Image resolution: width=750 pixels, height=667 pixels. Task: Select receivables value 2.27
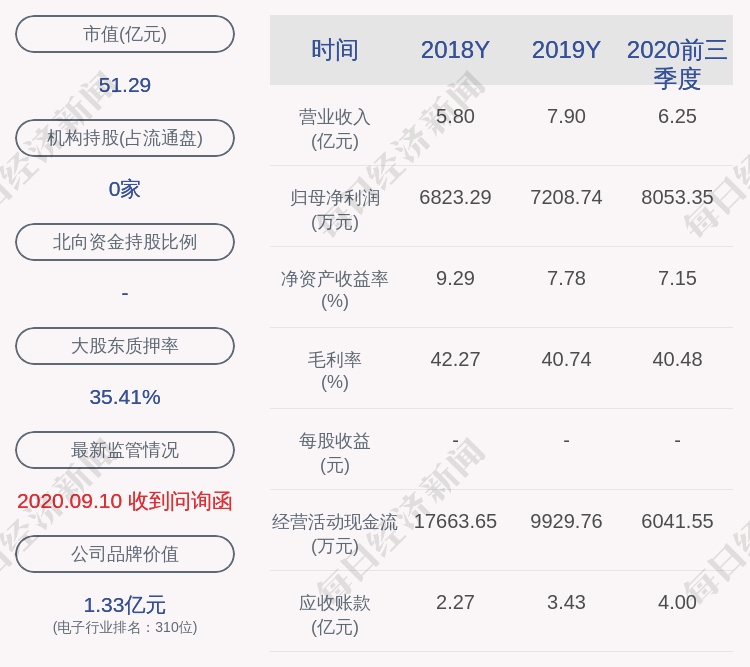(455, 602)
